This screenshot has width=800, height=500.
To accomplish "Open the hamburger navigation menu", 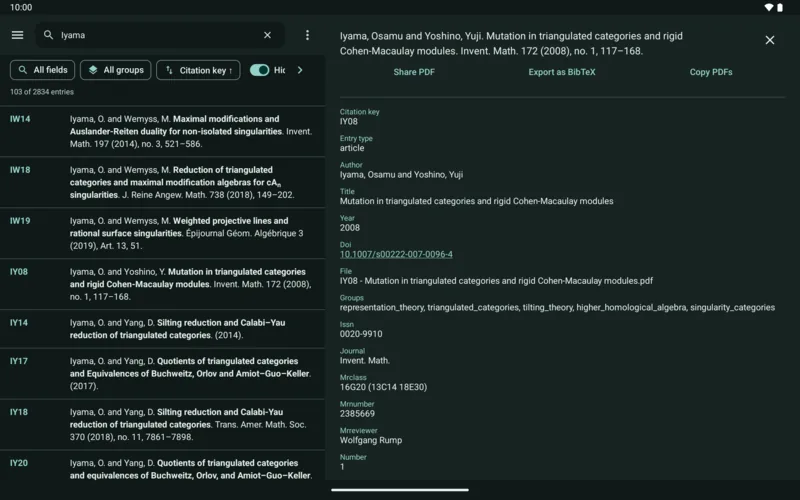I will coord(17,35).
